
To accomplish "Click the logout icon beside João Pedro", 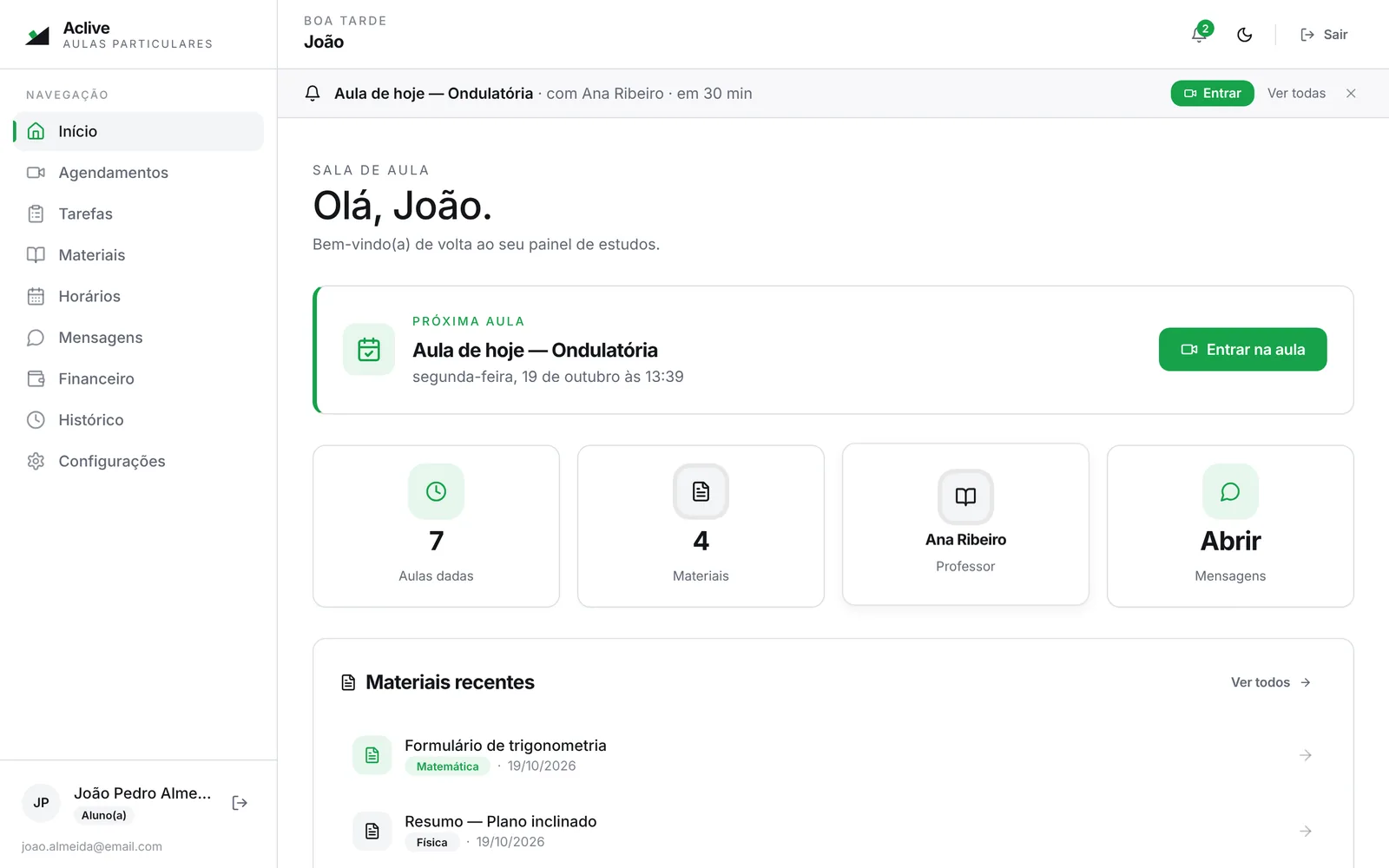I will pos(240,803).
